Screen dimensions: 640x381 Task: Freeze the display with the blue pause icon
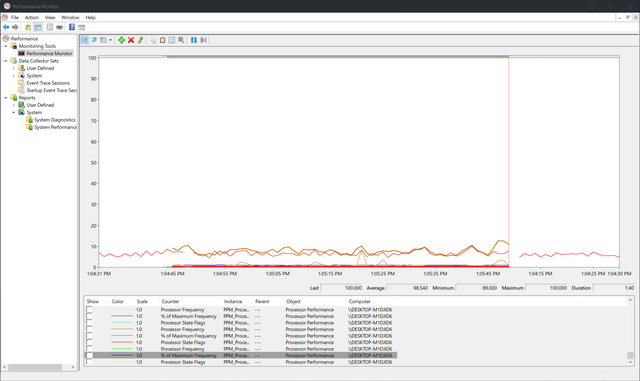pyautogui.click(x=194, y=40)
